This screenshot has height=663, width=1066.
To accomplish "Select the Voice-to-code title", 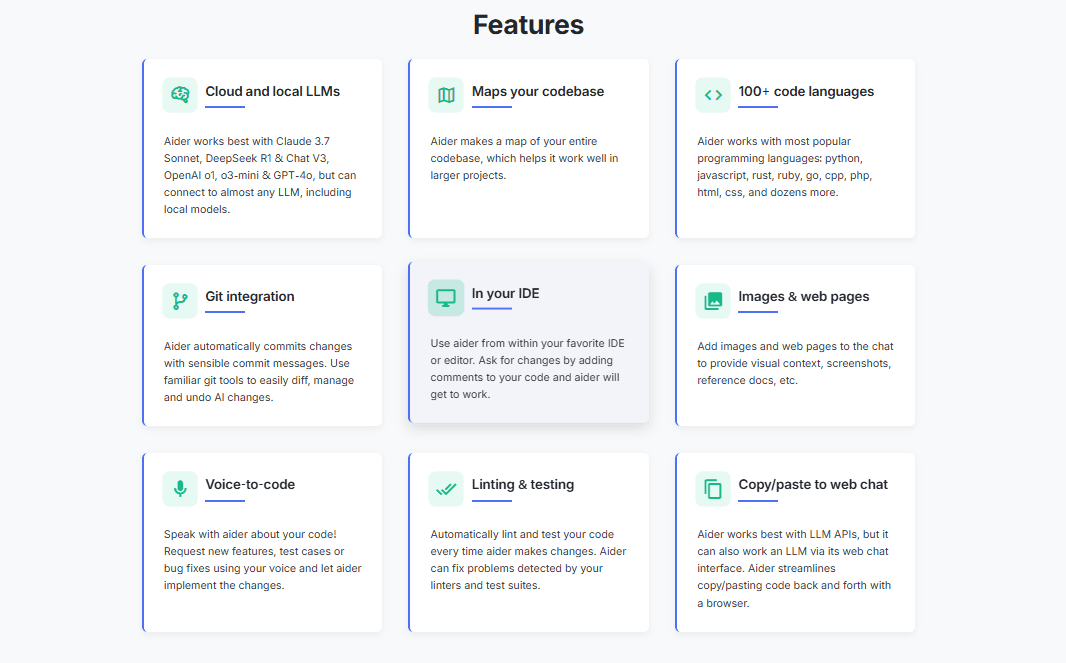I will point(250,484).
